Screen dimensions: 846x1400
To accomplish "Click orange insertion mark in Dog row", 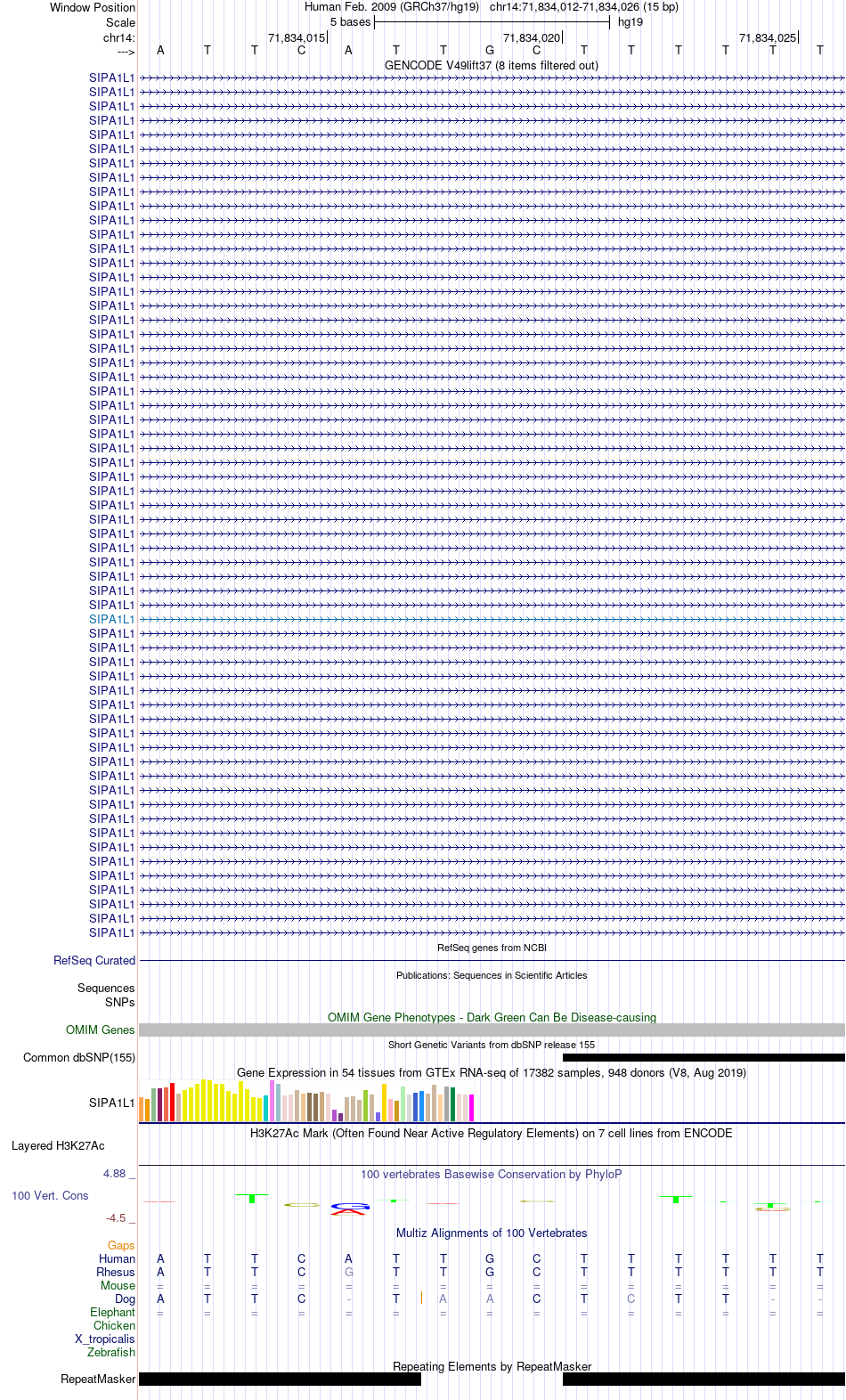I will (x=421, y=1298).
